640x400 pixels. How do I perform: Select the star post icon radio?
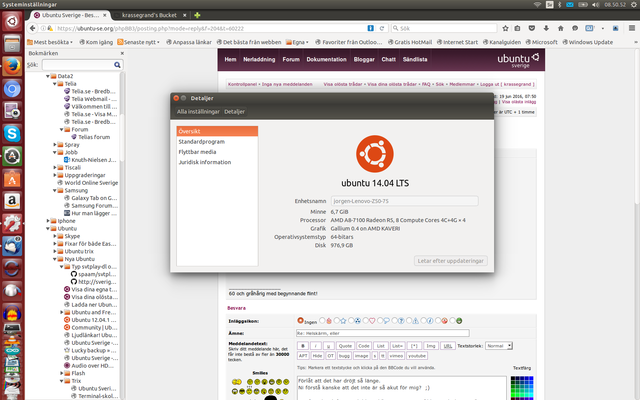pos(337,321)
